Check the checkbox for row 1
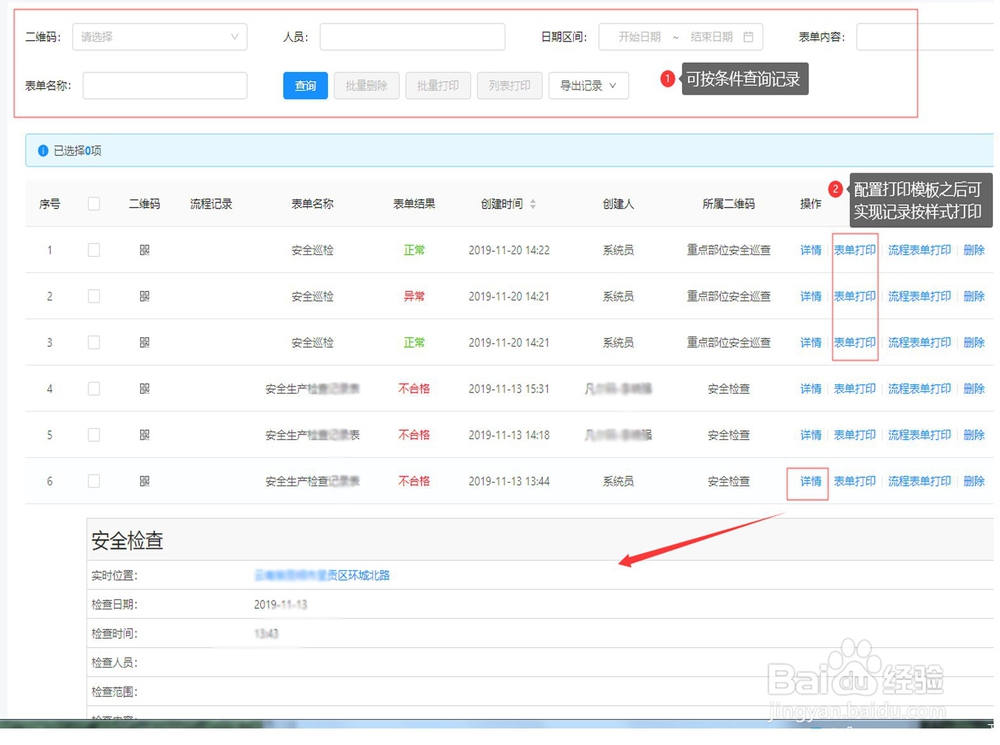 (x=94, y=250)
